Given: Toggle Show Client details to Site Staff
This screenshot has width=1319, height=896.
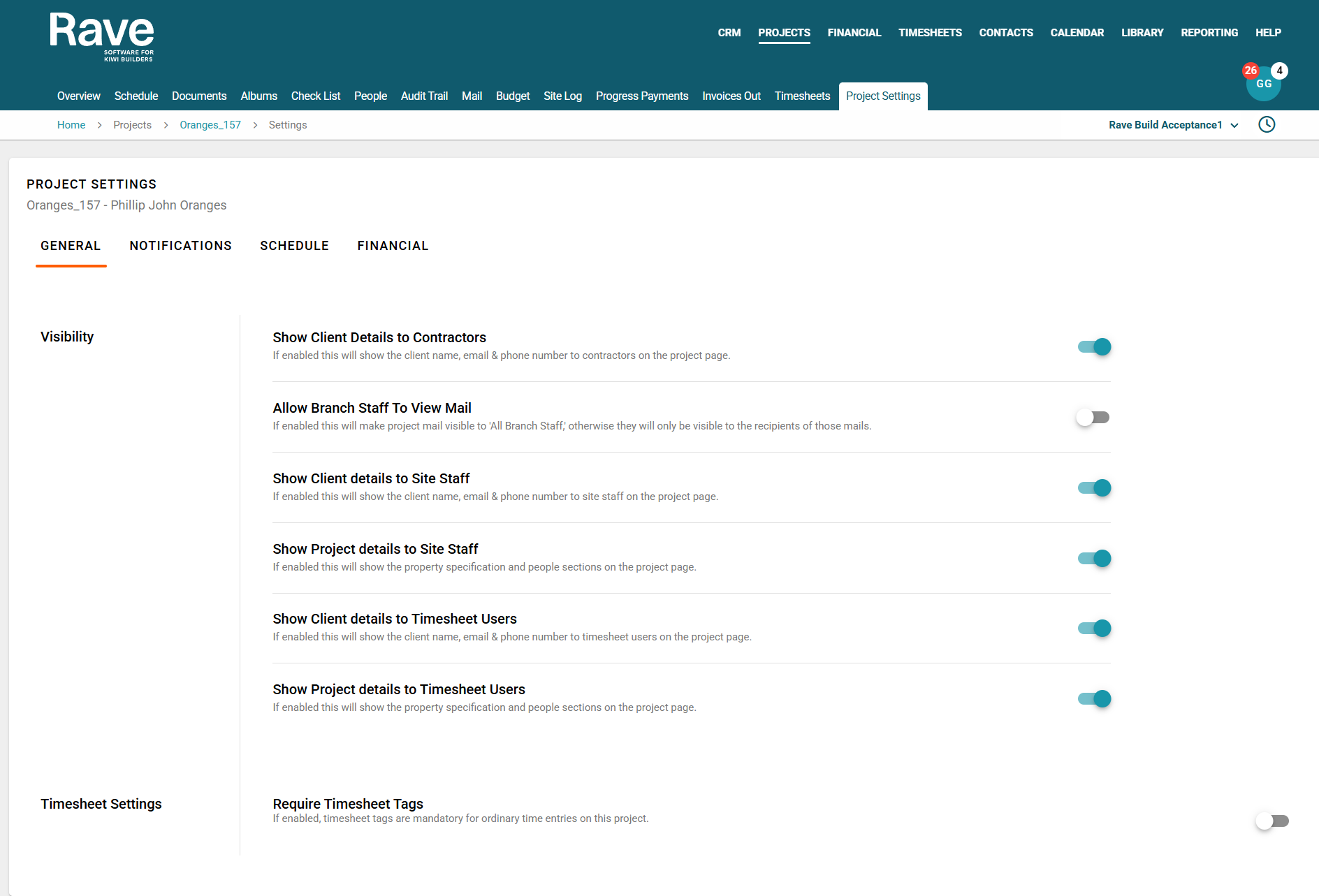Looking at the screenshot, I should click(x=1094, y=487).
